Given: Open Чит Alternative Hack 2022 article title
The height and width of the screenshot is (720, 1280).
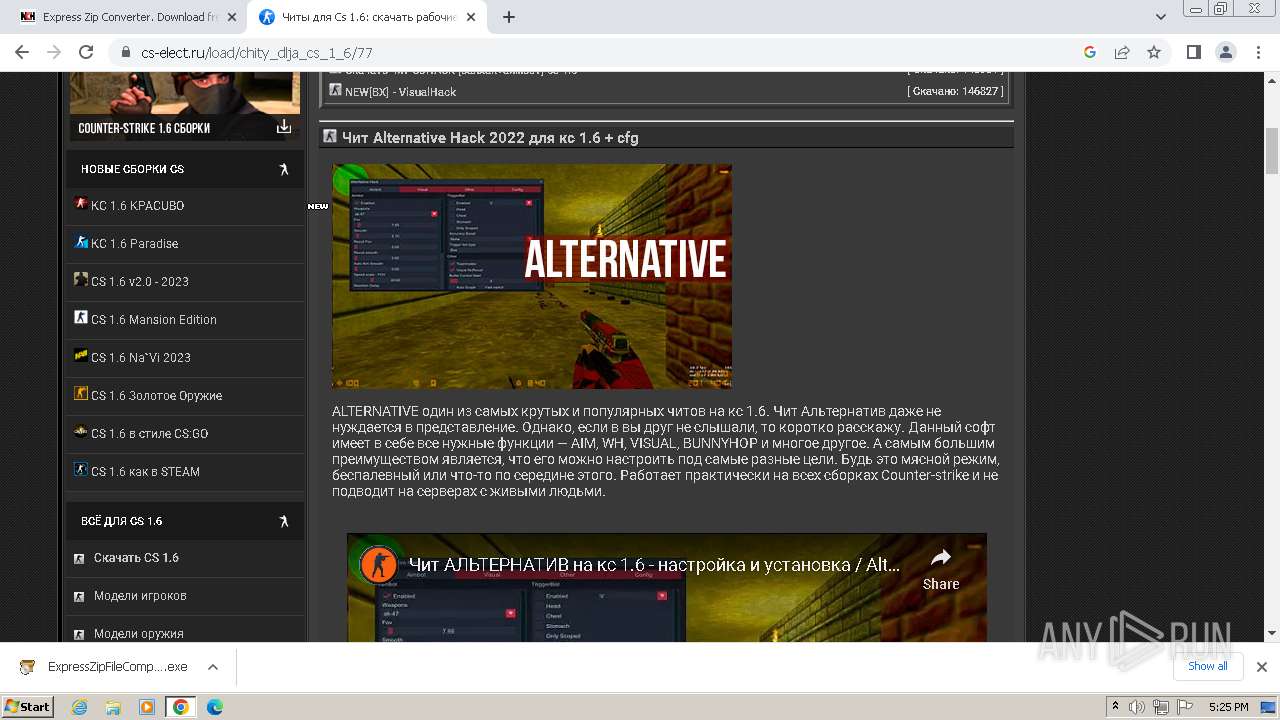Looking at the screenshot, I should (490, 138).
